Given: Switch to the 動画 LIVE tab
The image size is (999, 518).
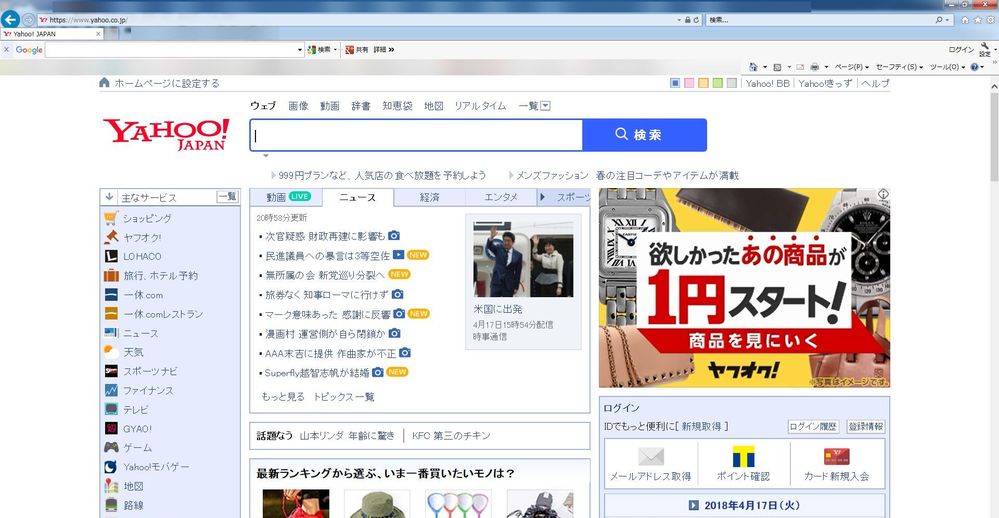Looking at the screenshot, I should point(287,198).
